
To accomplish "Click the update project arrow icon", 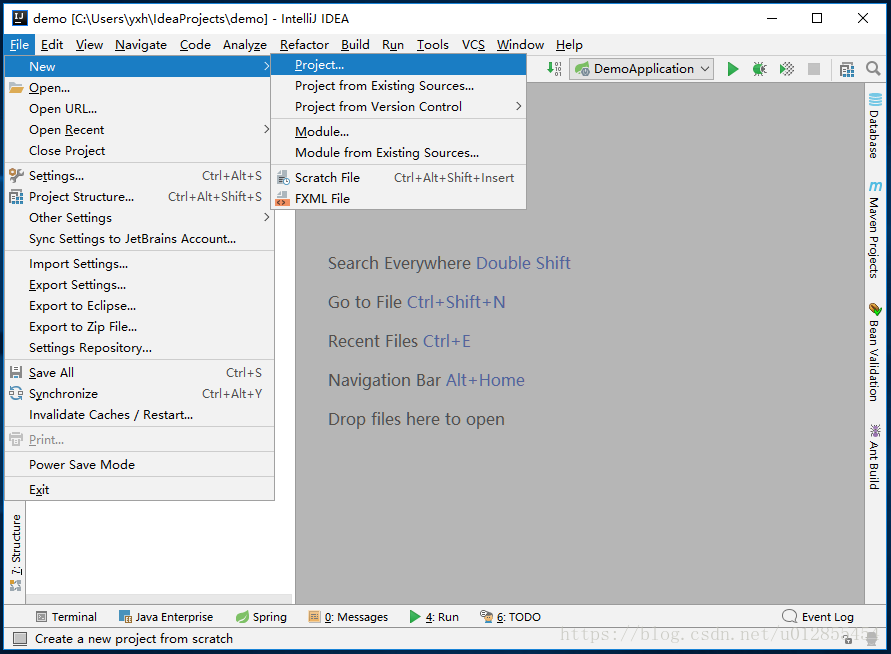I will tap(554, 69).
